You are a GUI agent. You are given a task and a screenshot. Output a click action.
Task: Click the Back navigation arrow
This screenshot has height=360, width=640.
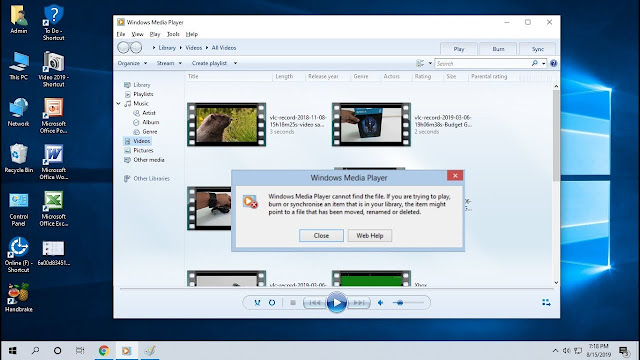[x=123, y=48]
